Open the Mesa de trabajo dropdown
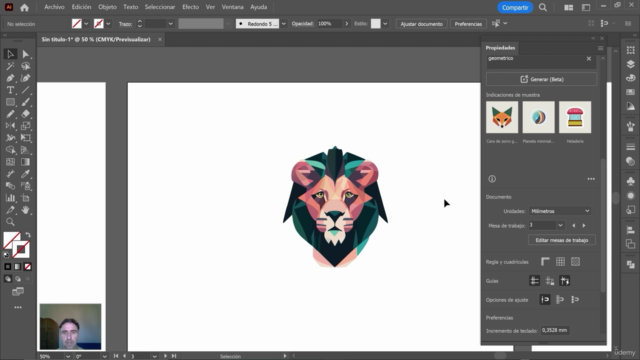Screen dimensions: 640x360 pyautogui.click(x=560, y=225)
